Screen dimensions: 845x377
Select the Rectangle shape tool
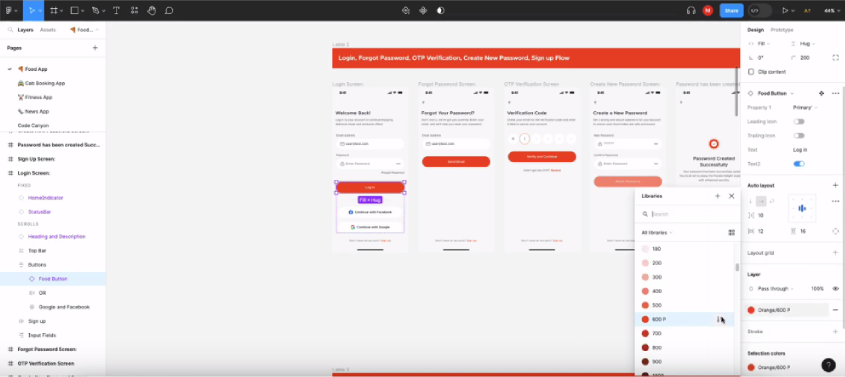[74, 10]
